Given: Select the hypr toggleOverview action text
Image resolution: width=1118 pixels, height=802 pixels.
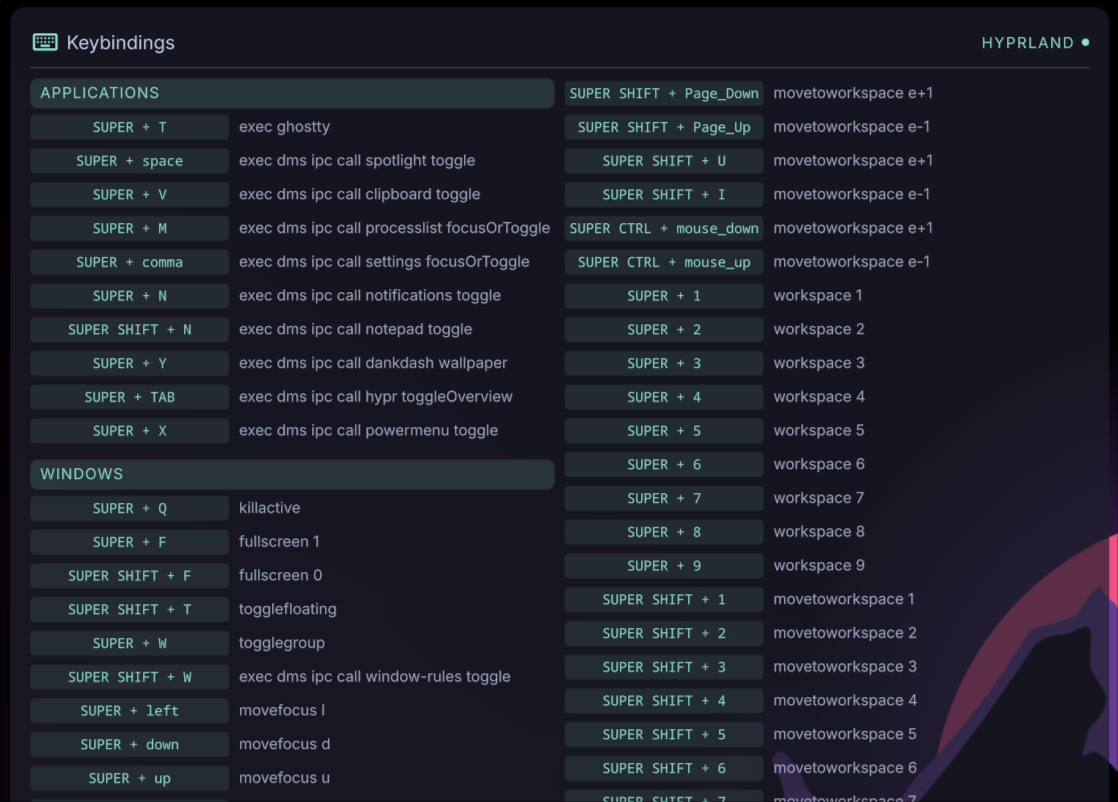Looking at the screenshot, I should pyautogui.click(x=376, y=396).
